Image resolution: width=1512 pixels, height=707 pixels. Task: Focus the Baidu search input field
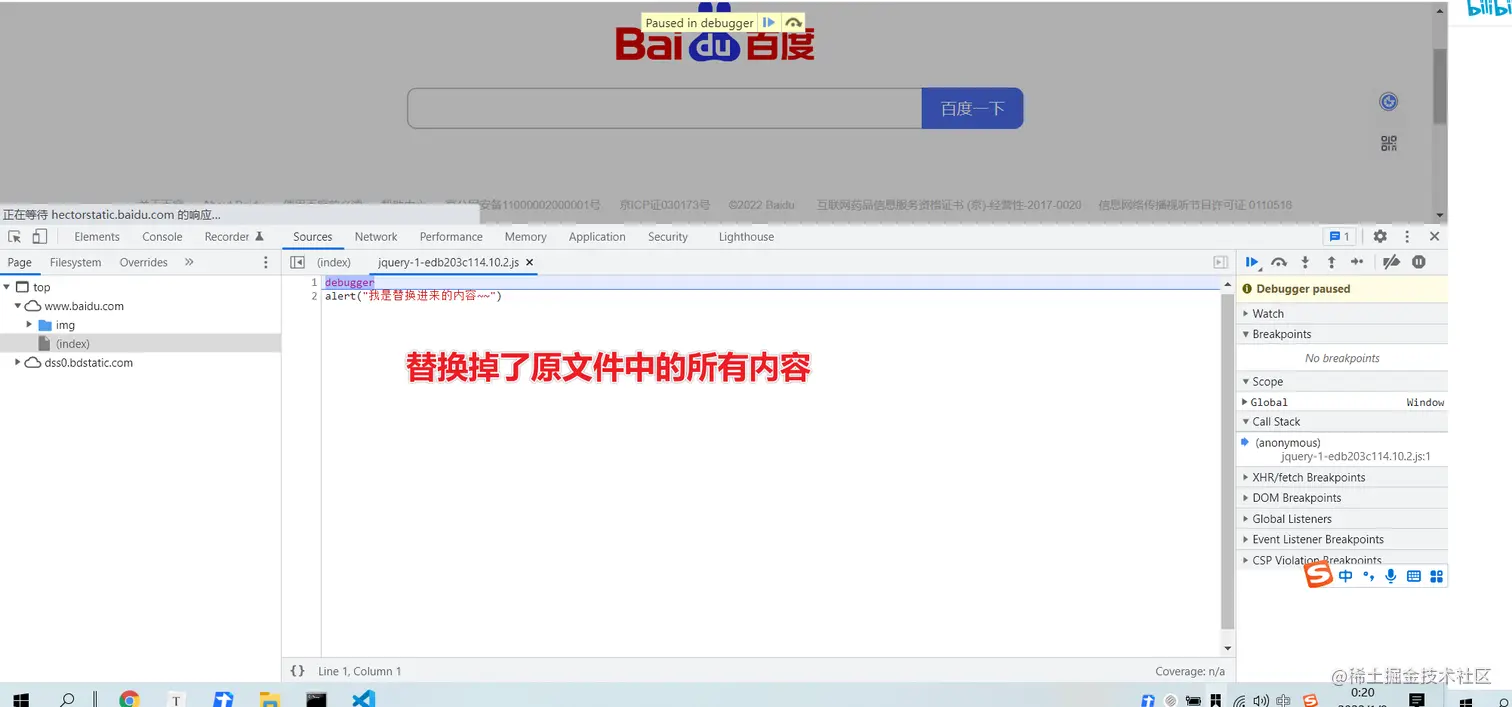pos(664,108)
